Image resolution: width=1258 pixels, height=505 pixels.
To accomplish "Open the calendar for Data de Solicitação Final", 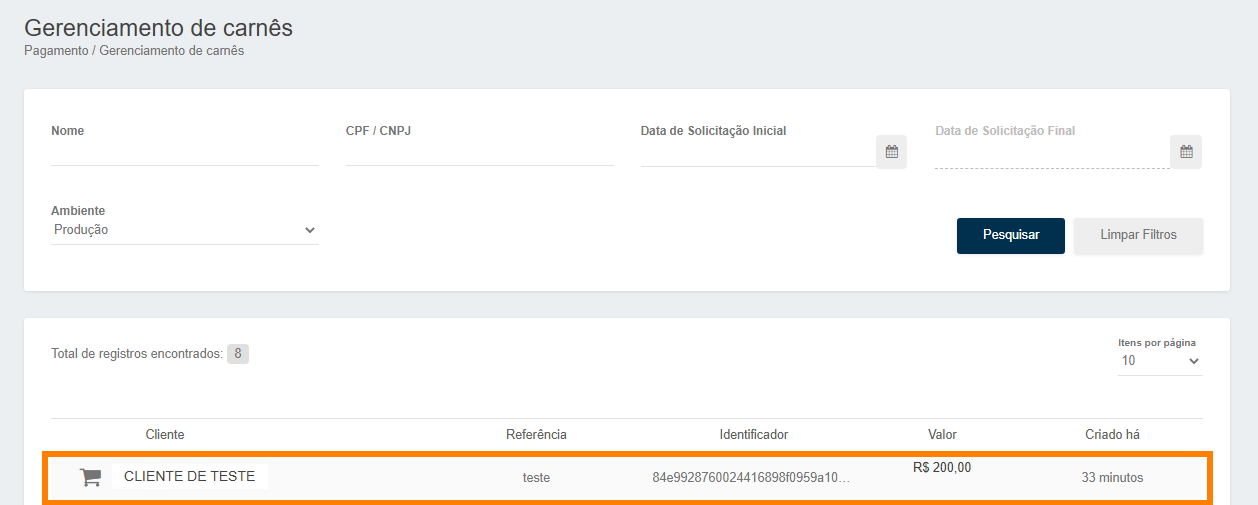I will click(1185, 152).
